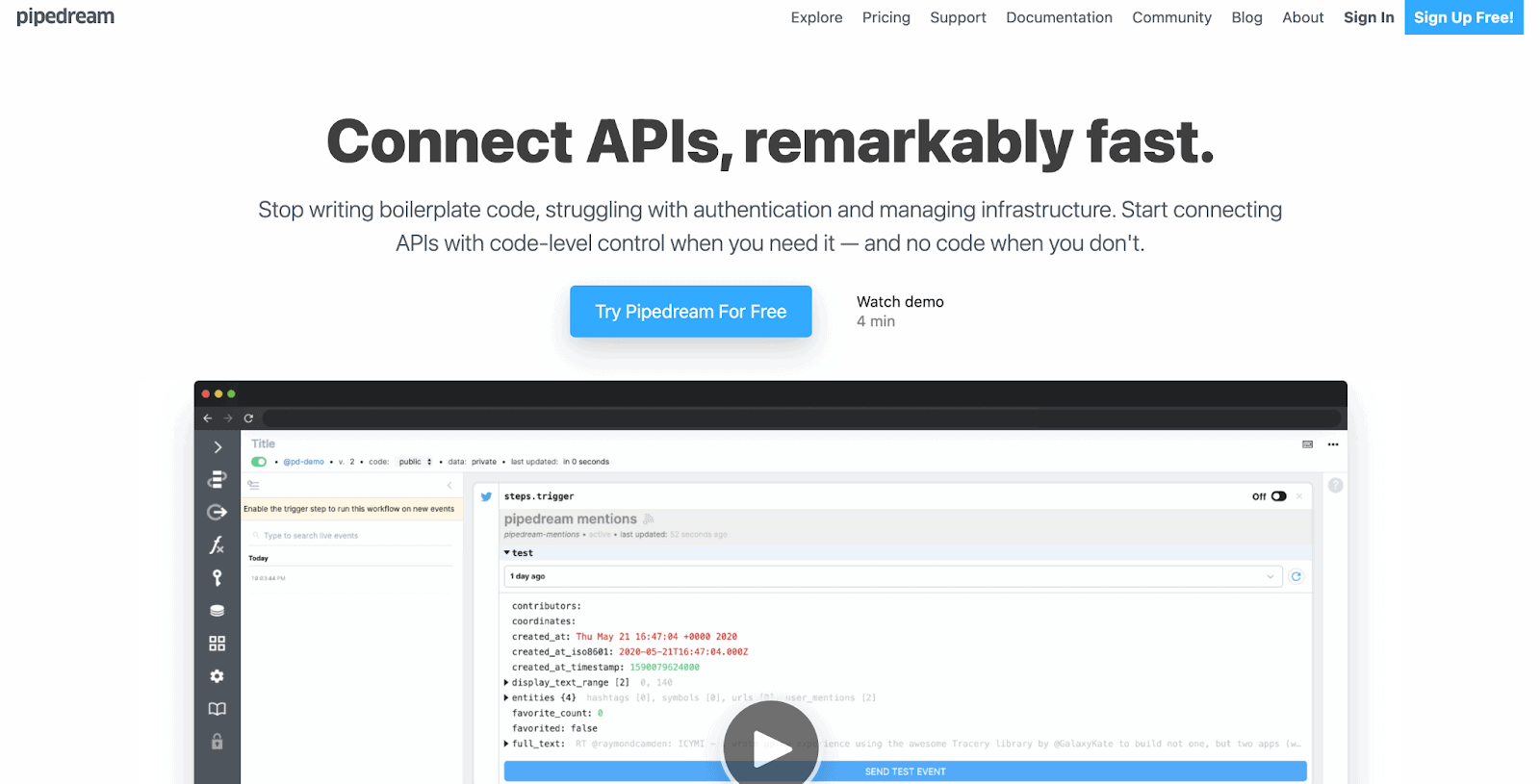Expand the sidebar with the chevron icon

pyautogui.click(x=218, y=447)
